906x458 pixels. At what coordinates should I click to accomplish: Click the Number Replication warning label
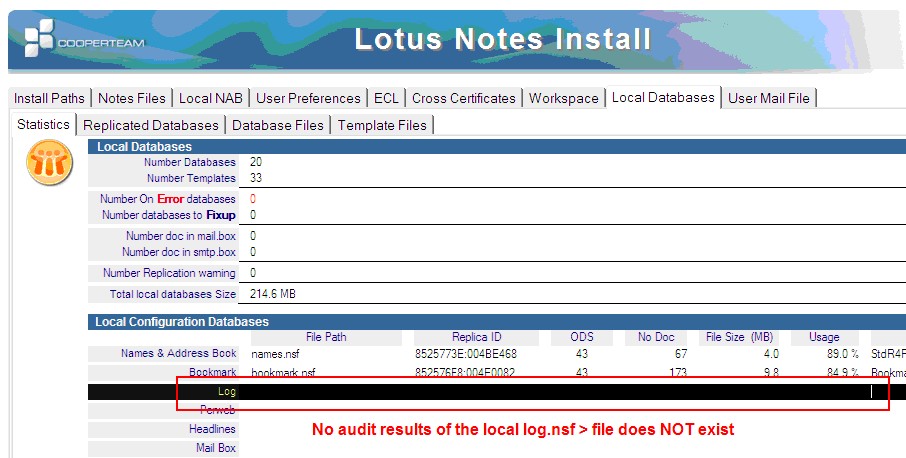[169, 273]
